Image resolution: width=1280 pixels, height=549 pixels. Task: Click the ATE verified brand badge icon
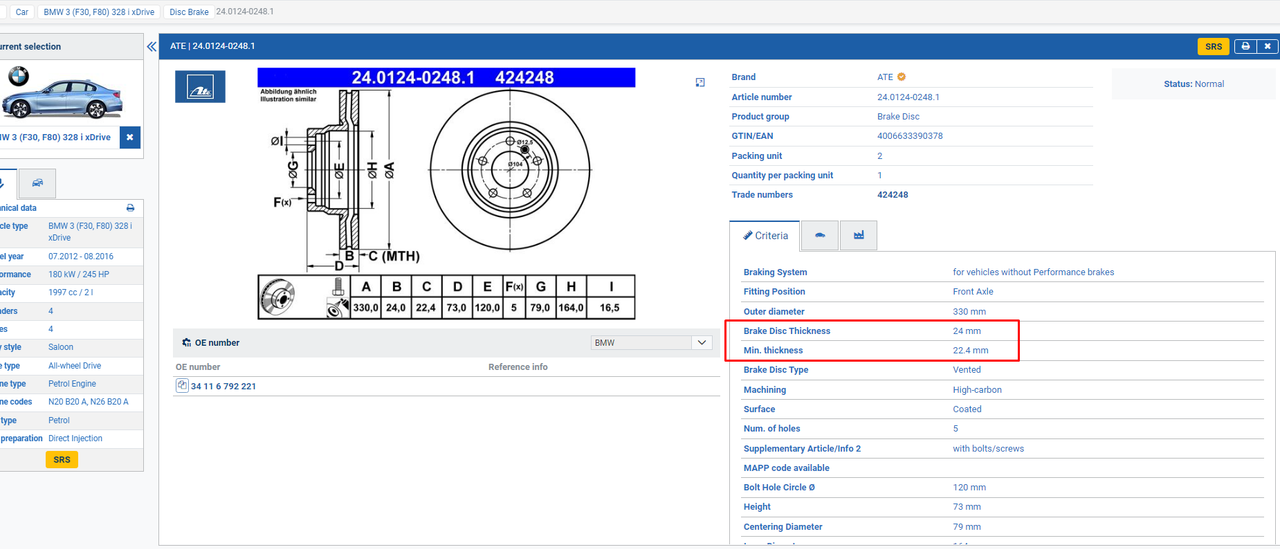[x=901, y=77]
